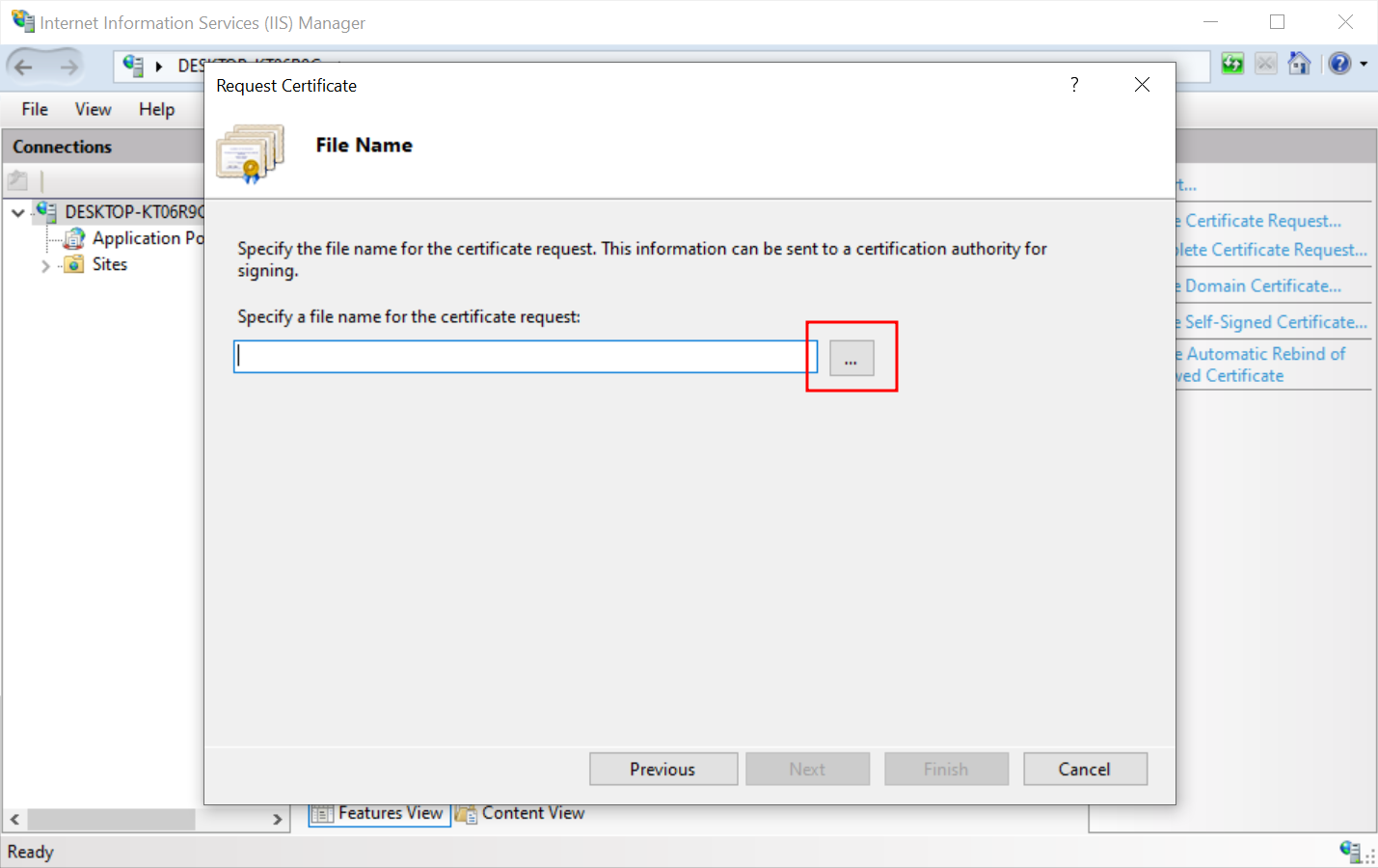
Task: Click the Back navigation arrow
Action: point(23,67)
